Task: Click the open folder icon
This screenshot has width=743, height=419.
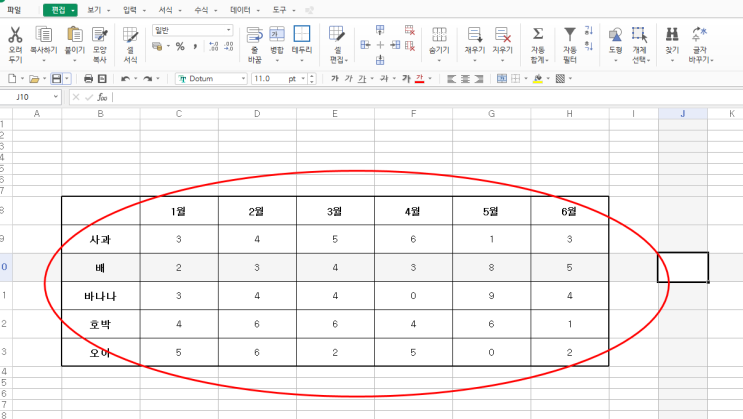Action: [x=34, y=79]
